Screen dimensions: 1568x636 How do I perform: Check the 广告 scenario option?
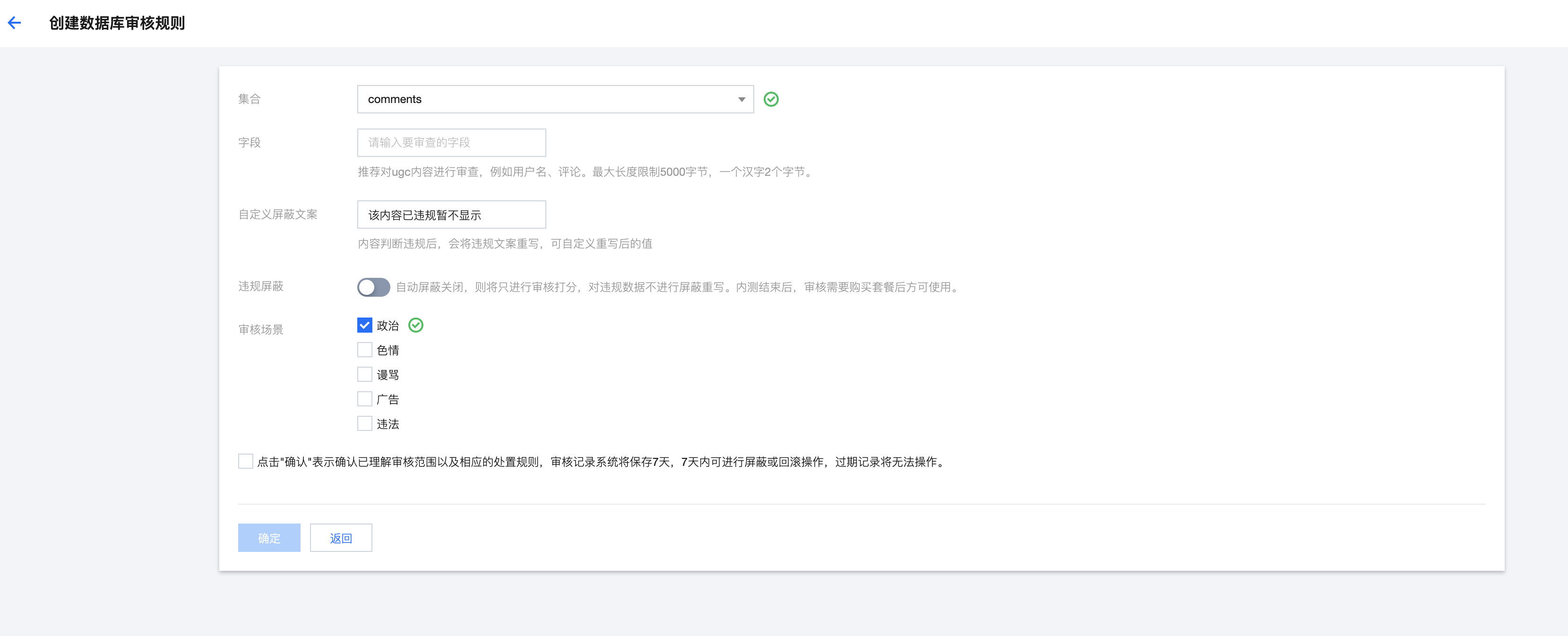coord(365,399)
